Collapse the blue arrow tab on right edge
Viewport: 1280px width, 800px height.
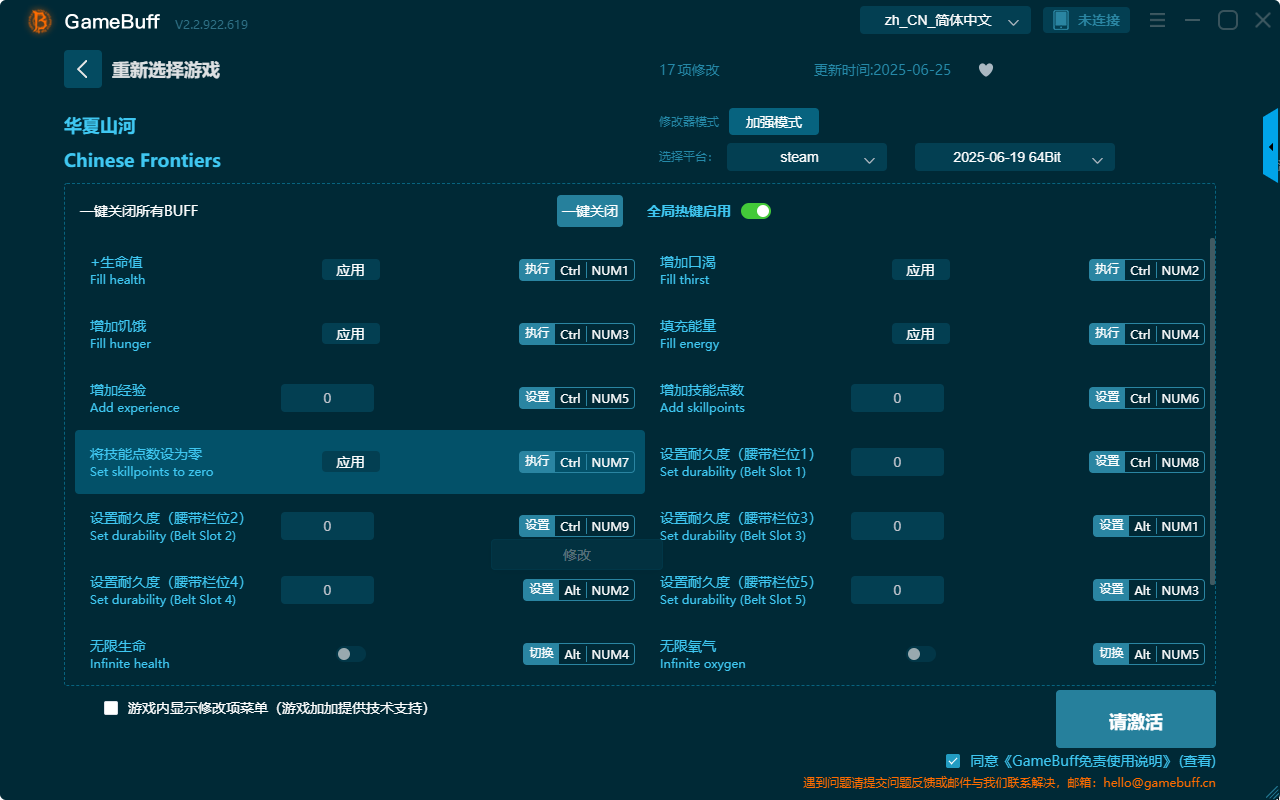point(1271,145)
